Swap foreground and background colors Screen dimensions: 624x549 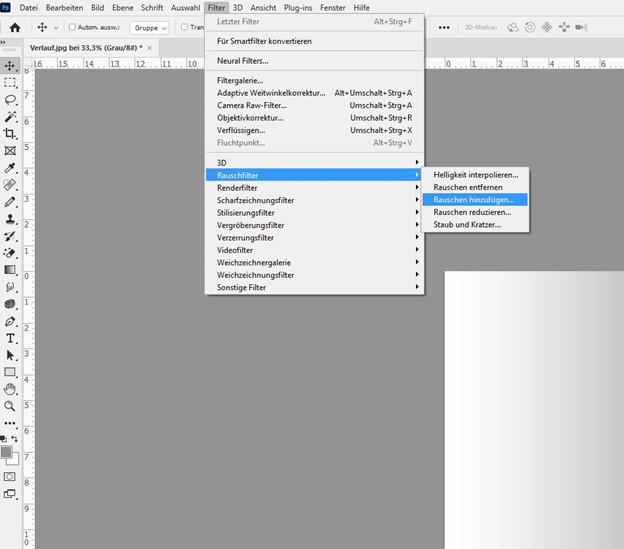[15, 439]
